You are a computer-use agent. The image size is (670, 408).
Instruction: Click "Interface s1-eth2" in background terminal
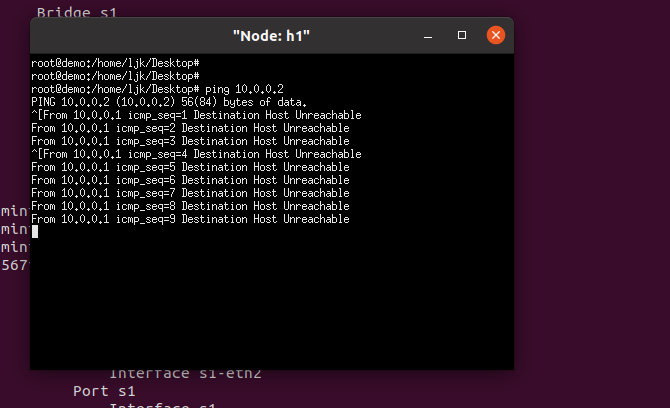[x=185, y=373]
